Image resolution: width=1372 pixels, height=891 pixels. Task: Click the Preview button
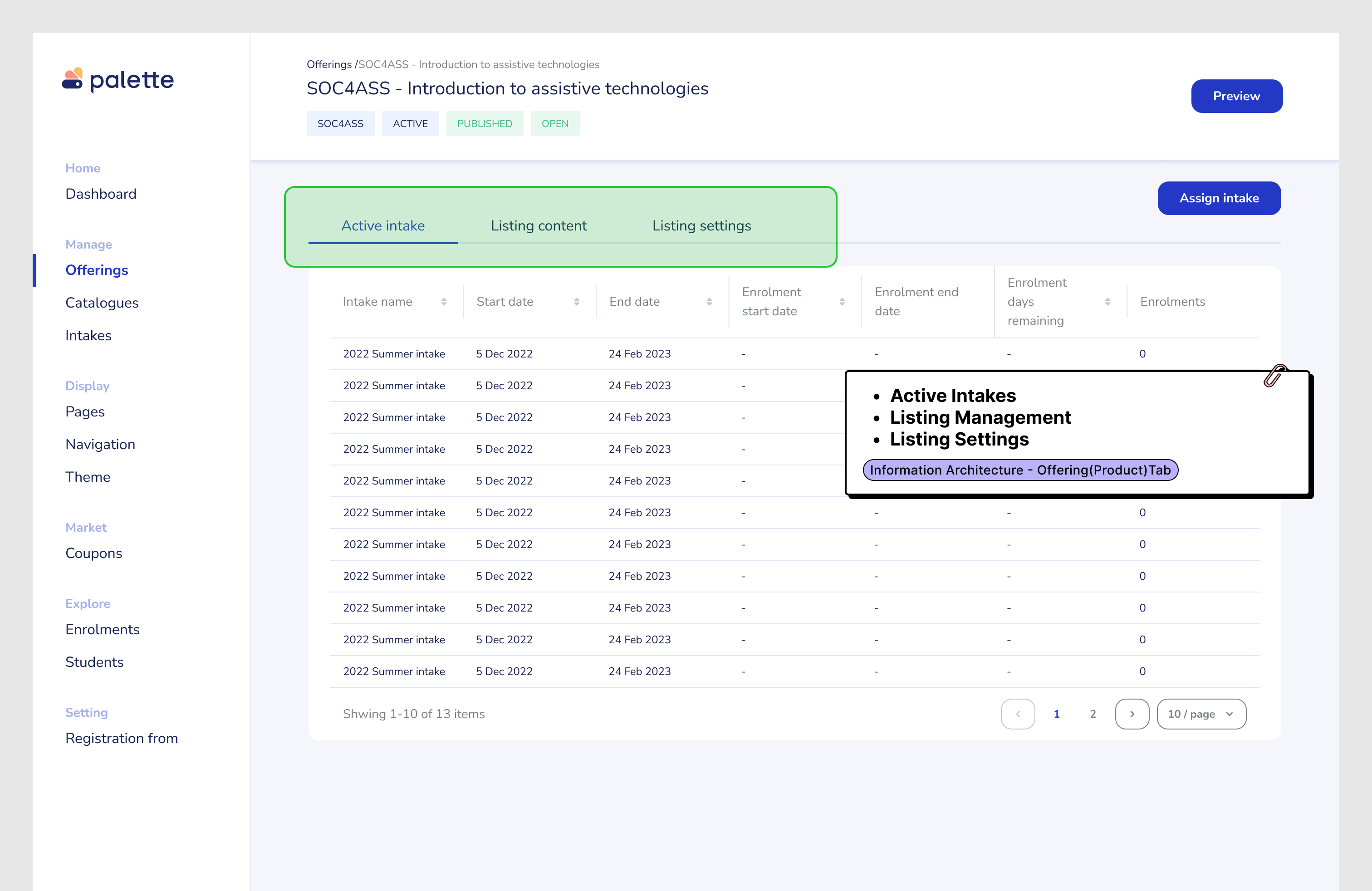pyautogui.click(x=1236, y=96)
